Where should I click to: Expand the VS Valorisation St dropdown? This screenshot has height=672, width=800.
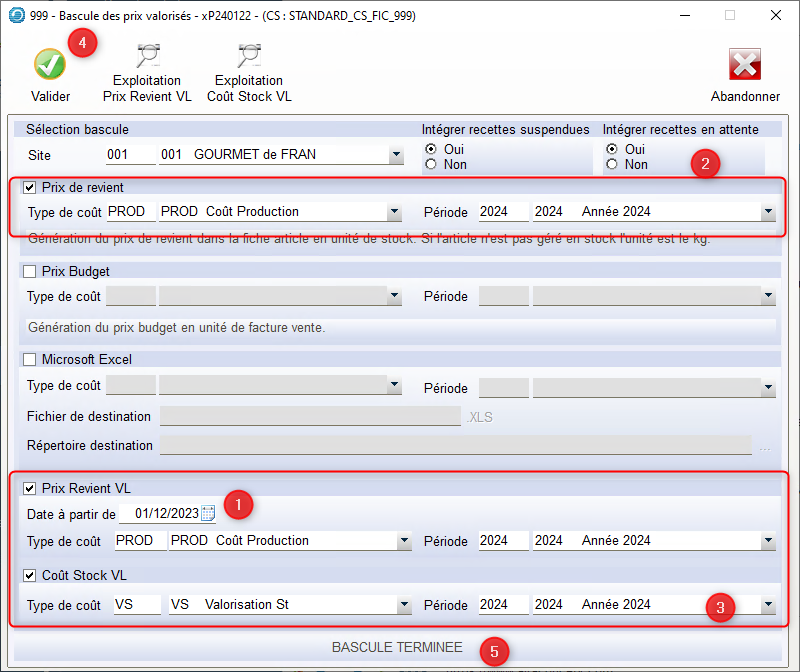[x=404, y=605]
